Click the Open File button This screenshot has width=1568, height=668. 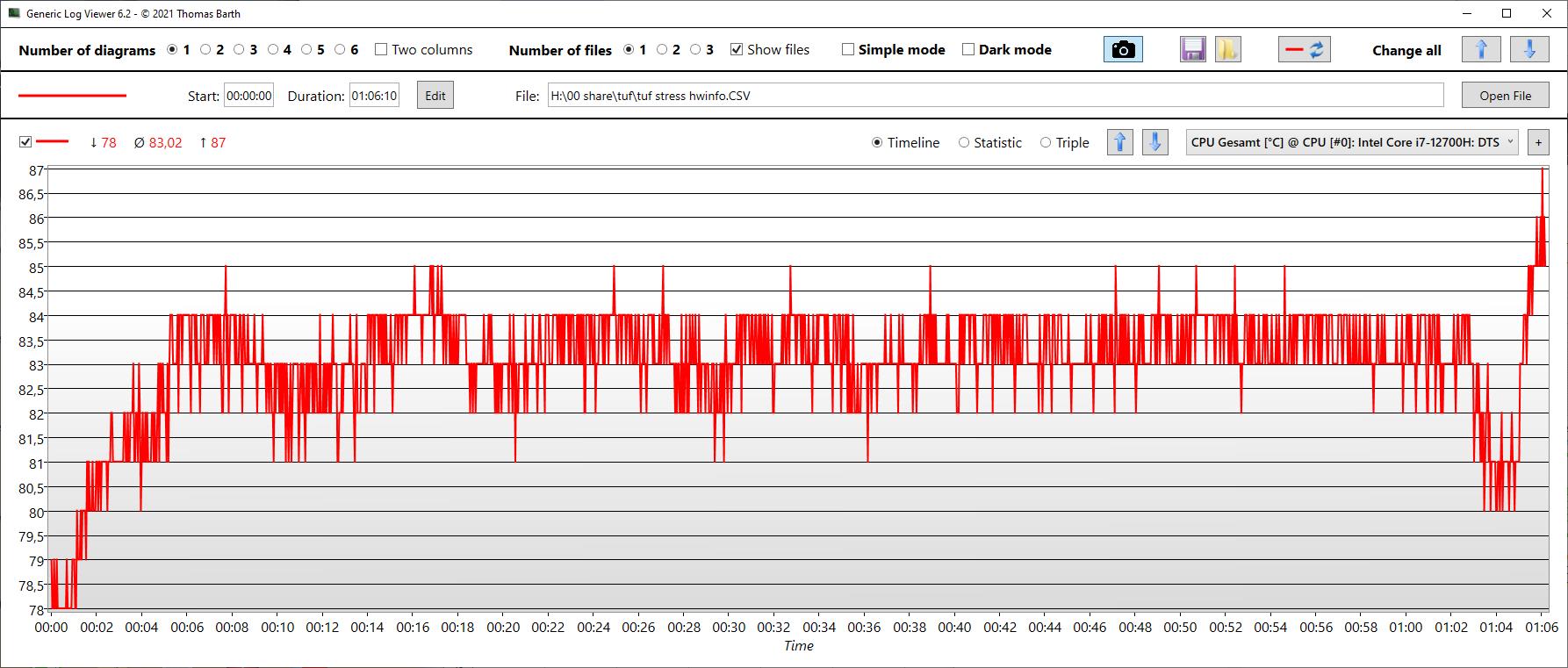[x=1505, y=96]
